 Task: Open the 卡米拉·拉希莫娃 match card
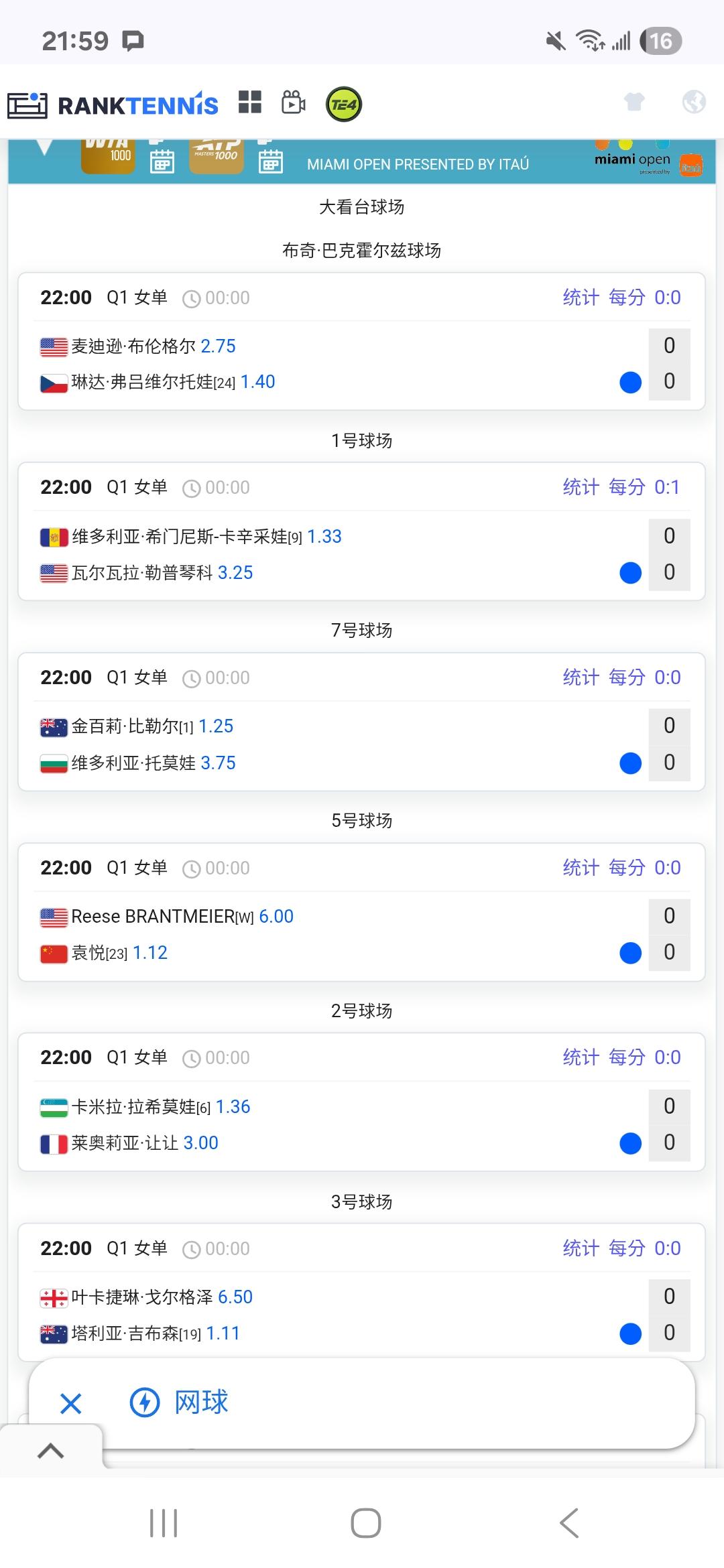click(x=335, y=1124)
